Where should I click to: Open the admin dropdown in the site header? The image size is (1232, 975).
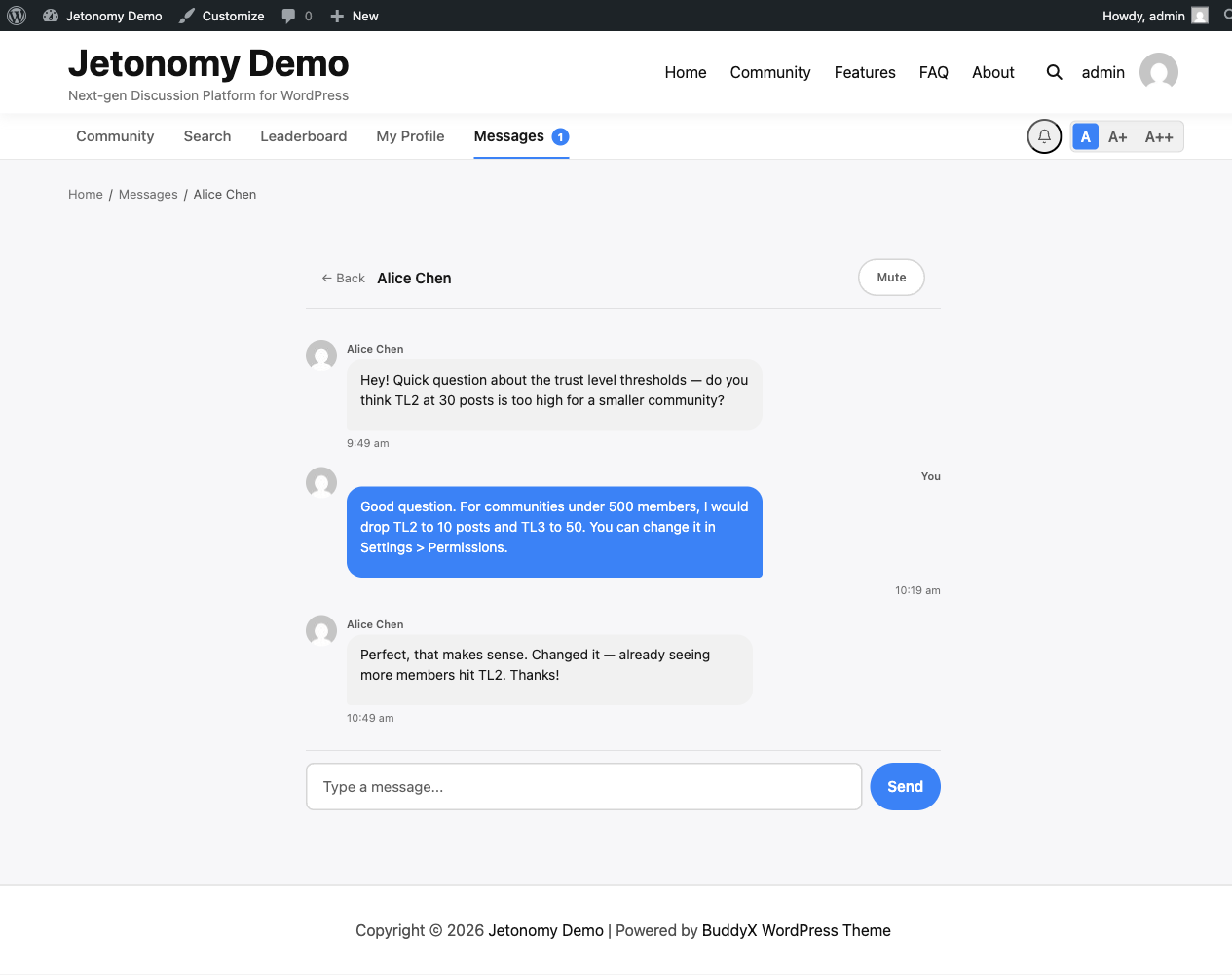tap(1102, 72)
